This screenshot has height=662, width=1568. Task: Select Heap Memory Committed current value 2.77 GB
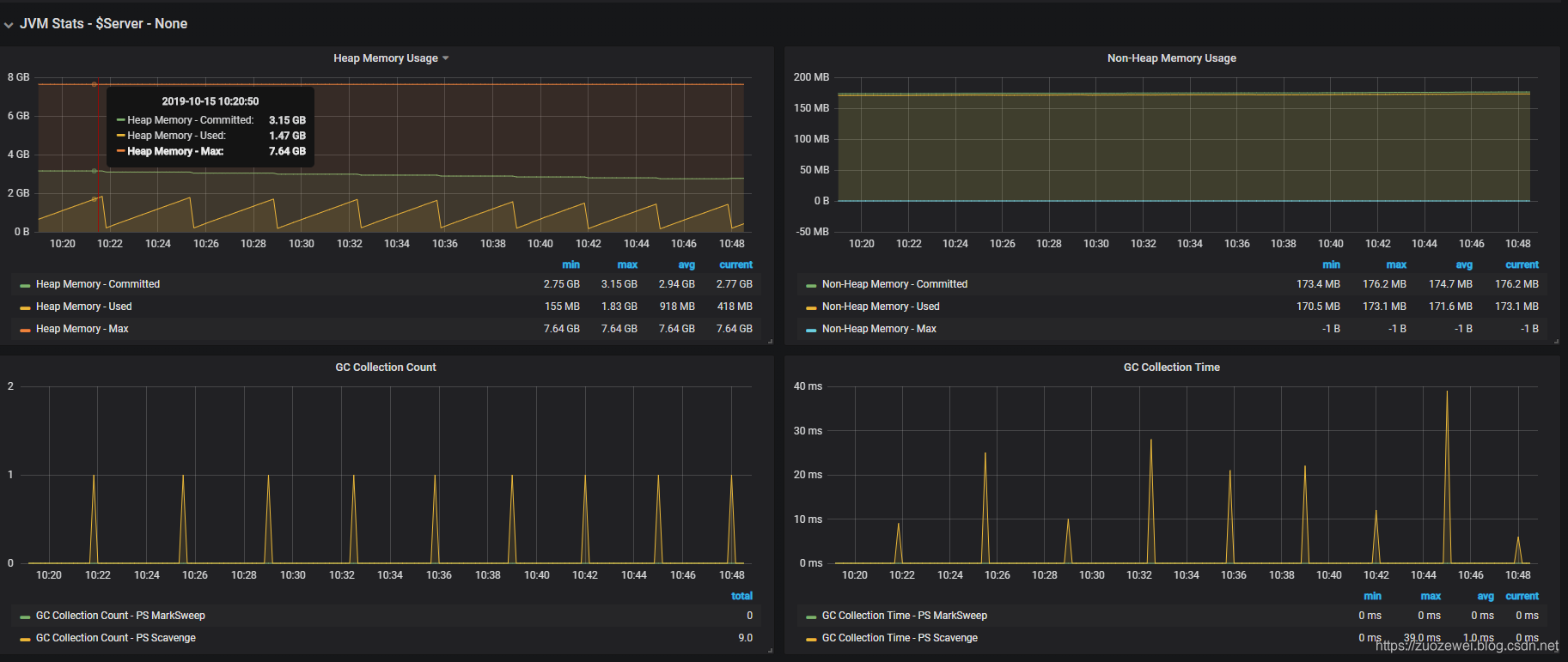click(735, 284)
